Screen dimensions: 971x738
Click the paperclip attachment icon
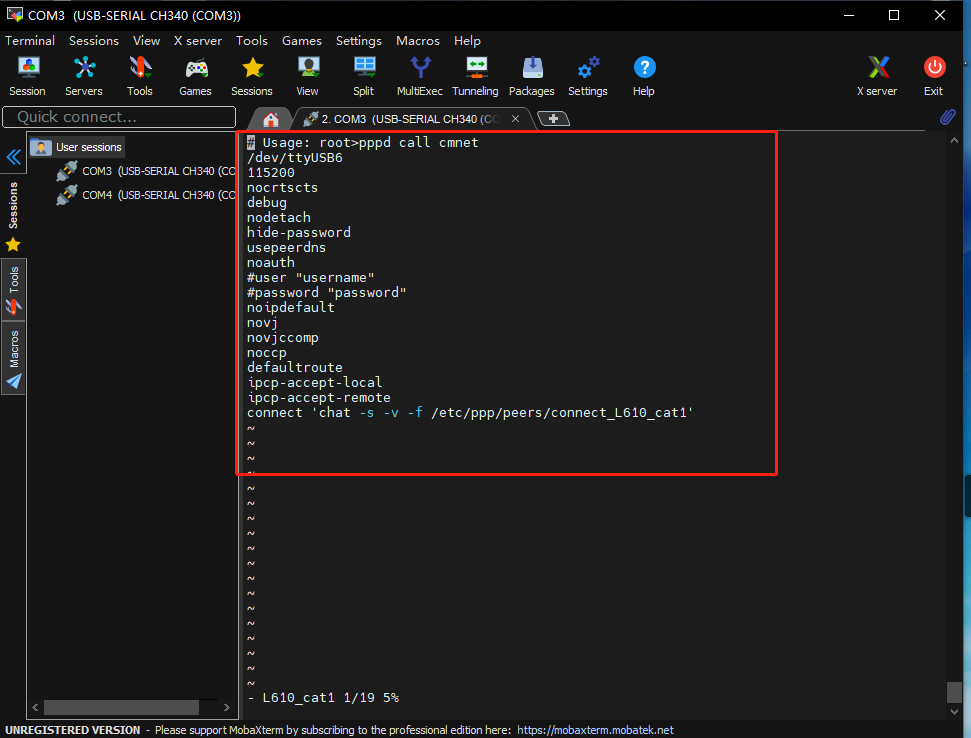947,117
